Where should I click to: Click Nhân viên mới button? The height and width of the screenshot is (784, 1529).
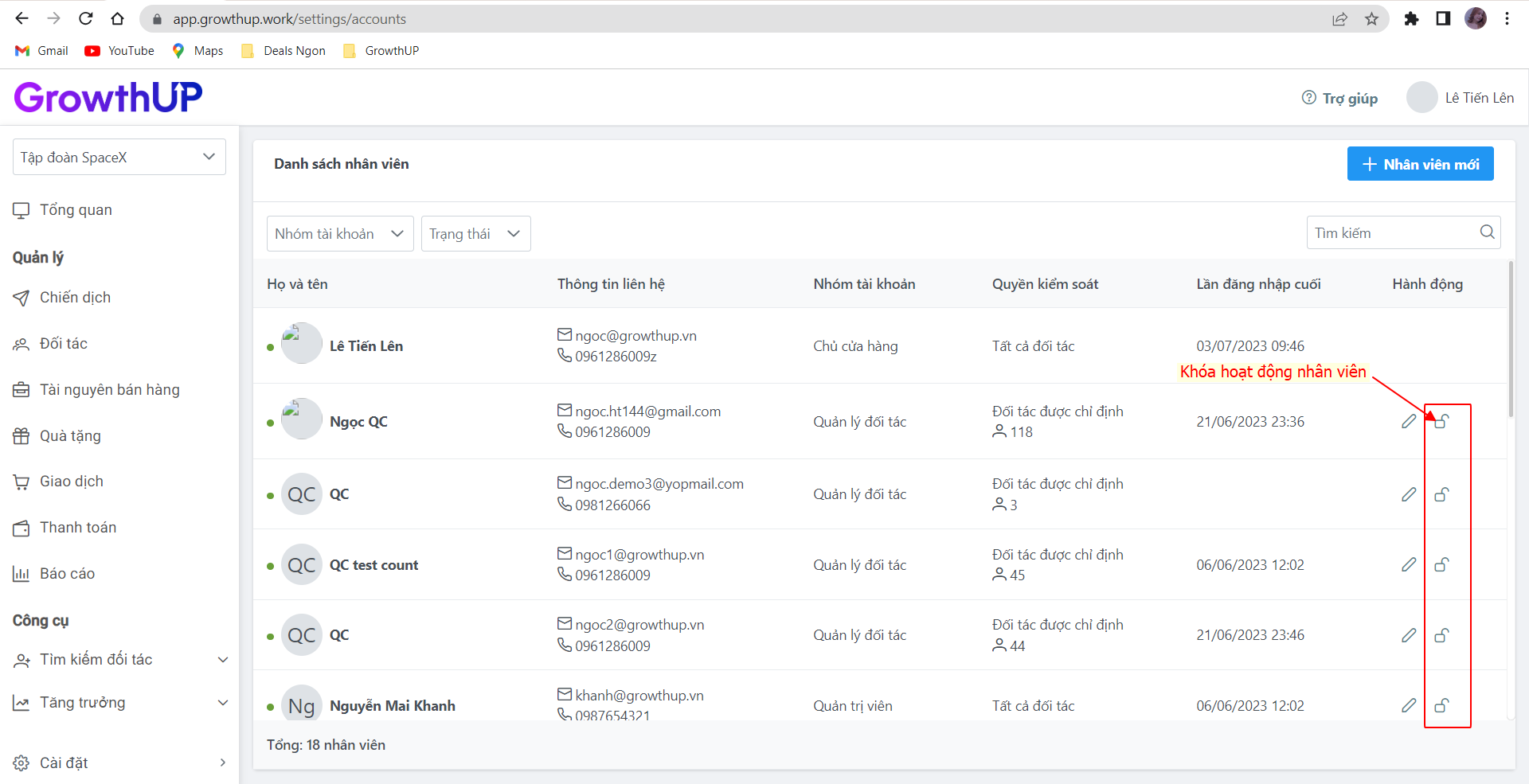[1420, 164]
